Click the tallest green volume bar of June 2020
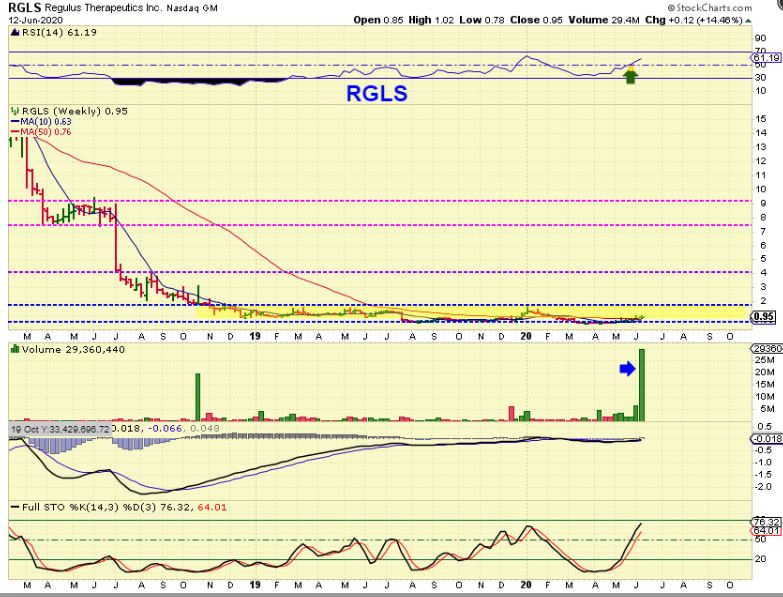Viewport: 783px width, 597px height. tap(642, 385)
